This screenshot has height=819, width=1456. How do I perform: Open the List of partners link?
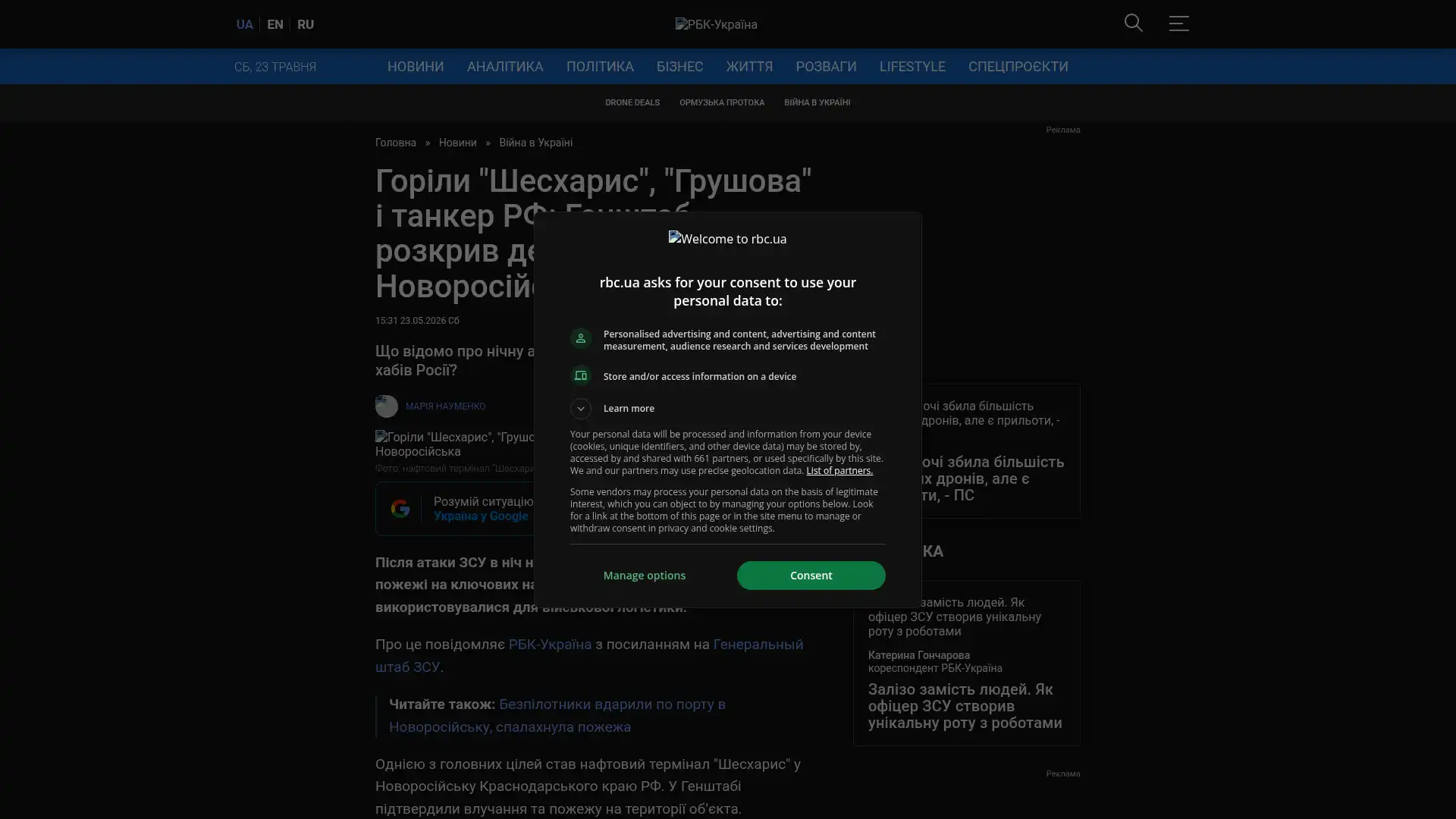tap(839, 471)
